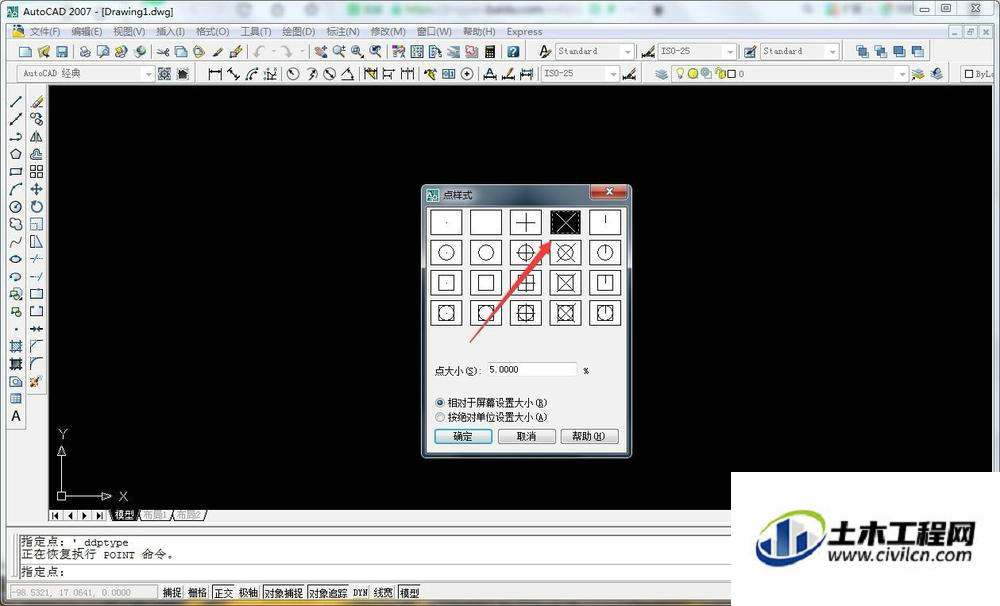Select the Line draw tool
The height and width of the screenshot is (606, 1000).
pos(16,101)
